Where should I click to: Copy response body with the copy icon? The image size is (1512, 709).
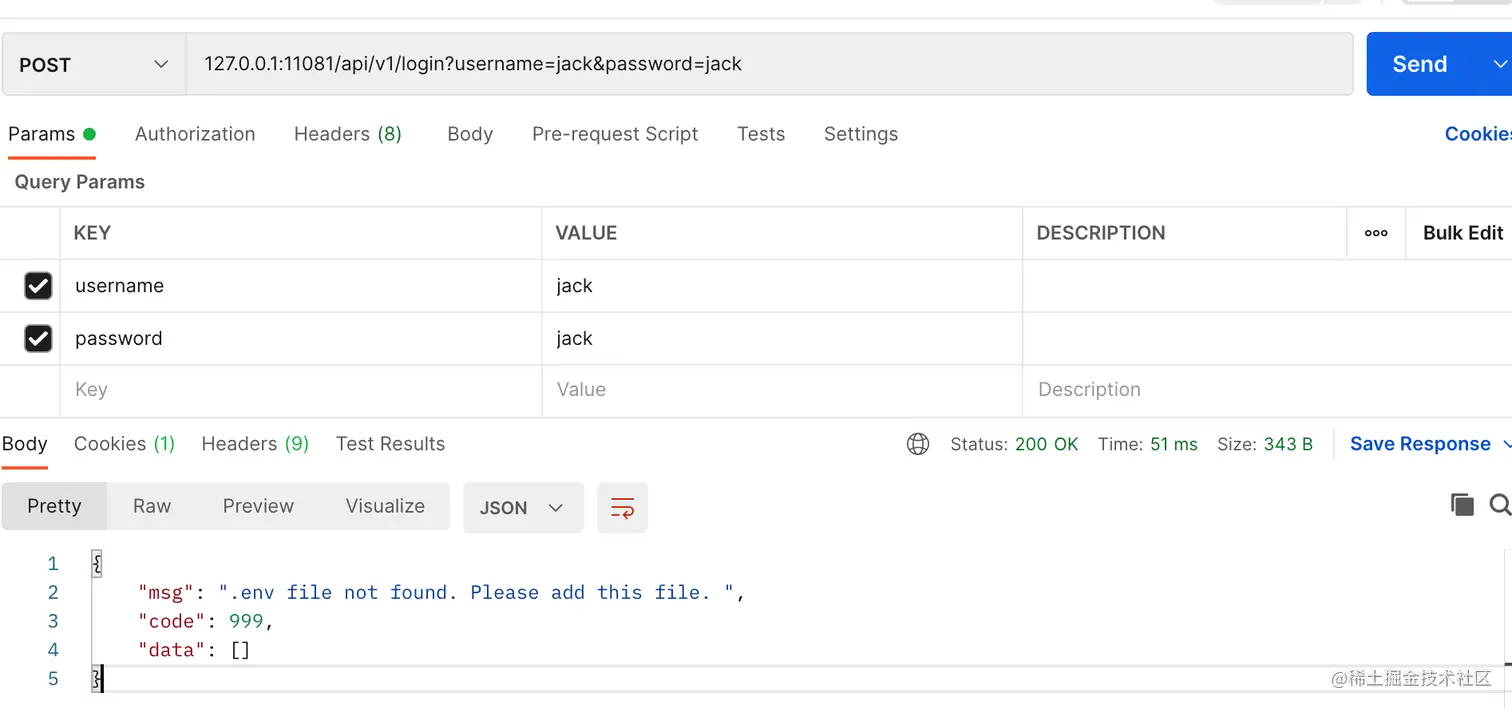click(1462, 505)
